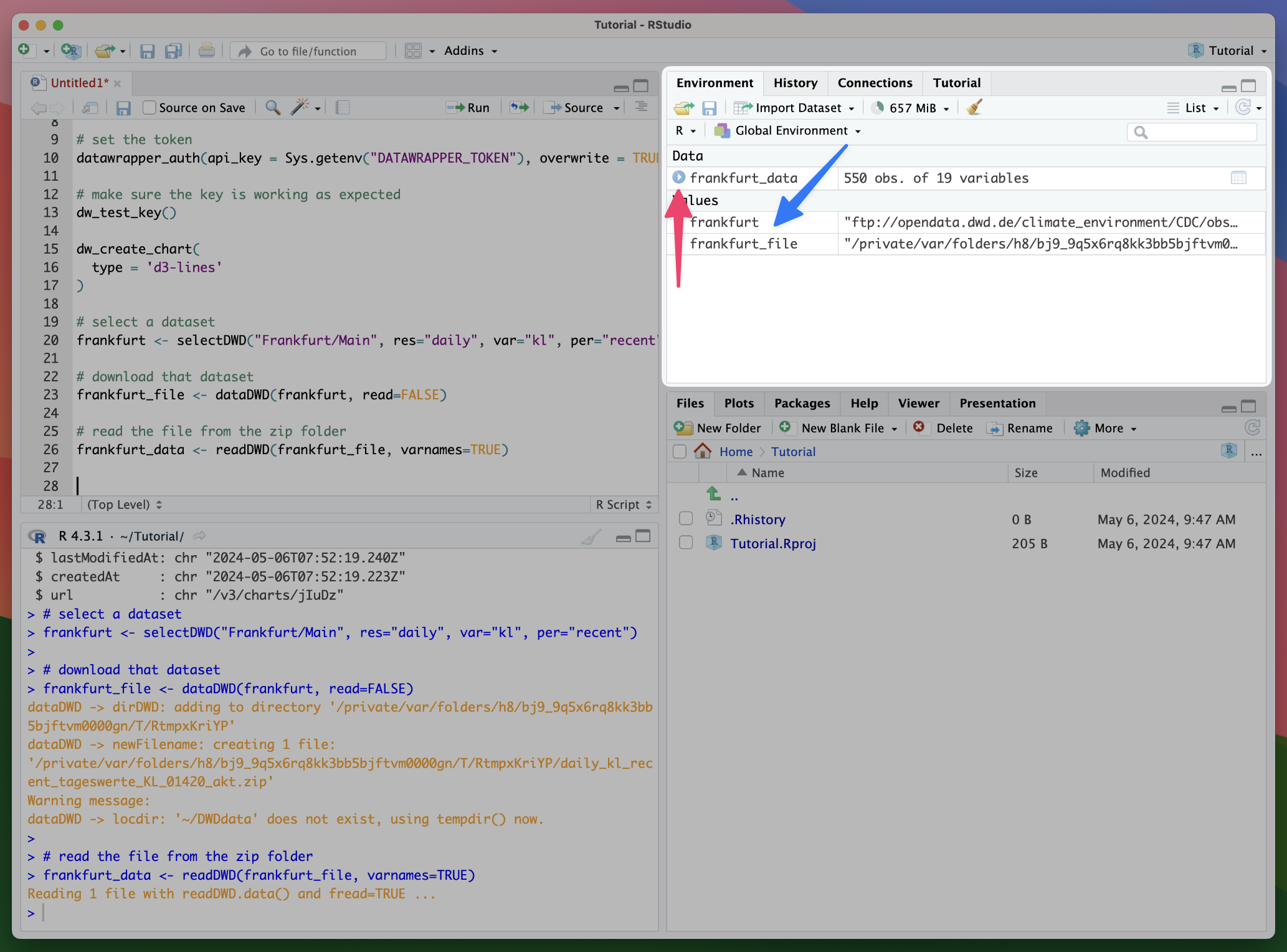Open the .Rhistory file link
This screenshot has height=952, width=1287.
[757, 519]
